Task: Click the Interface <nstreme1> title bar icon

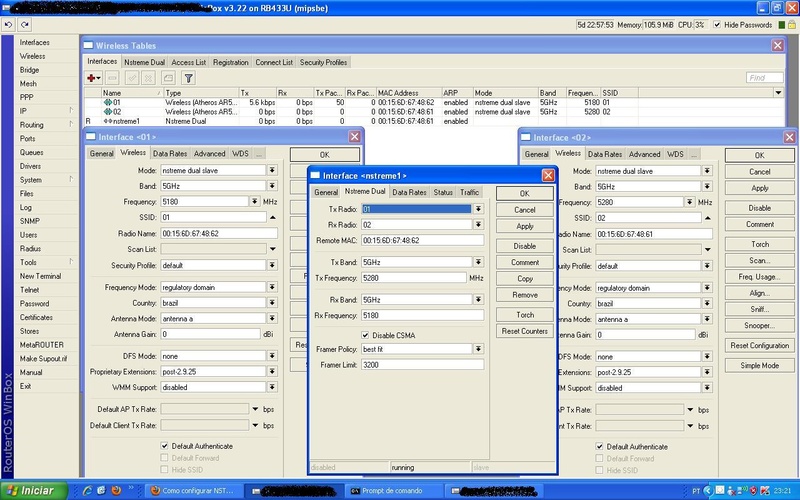Action: click(315, 176)
